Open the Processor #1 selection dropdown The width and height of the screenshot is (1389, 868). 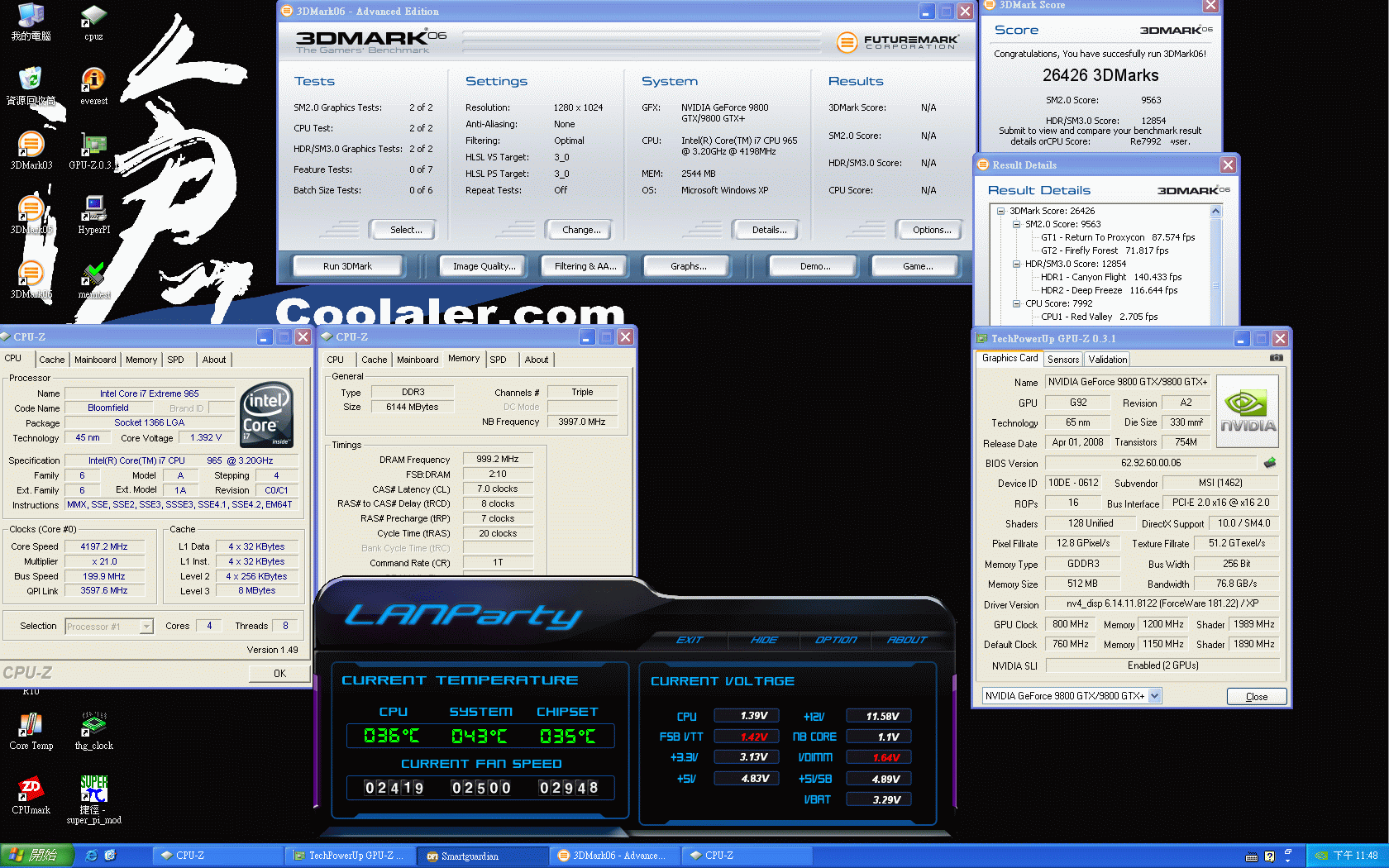pos(109,627)
